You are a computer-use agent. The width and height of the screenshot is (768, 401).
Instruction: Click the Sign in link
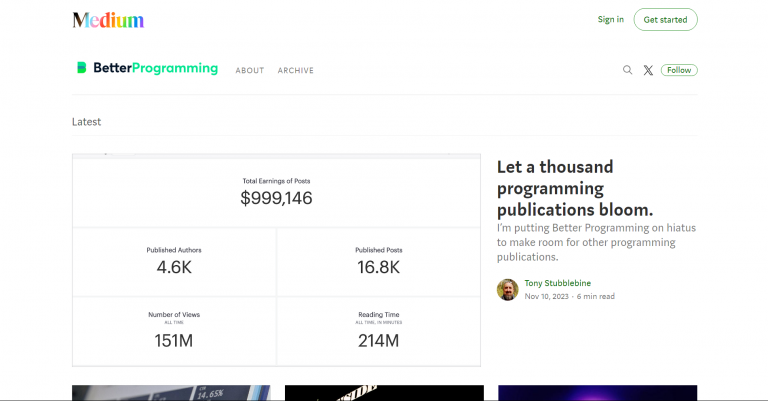tap(610, 19)
